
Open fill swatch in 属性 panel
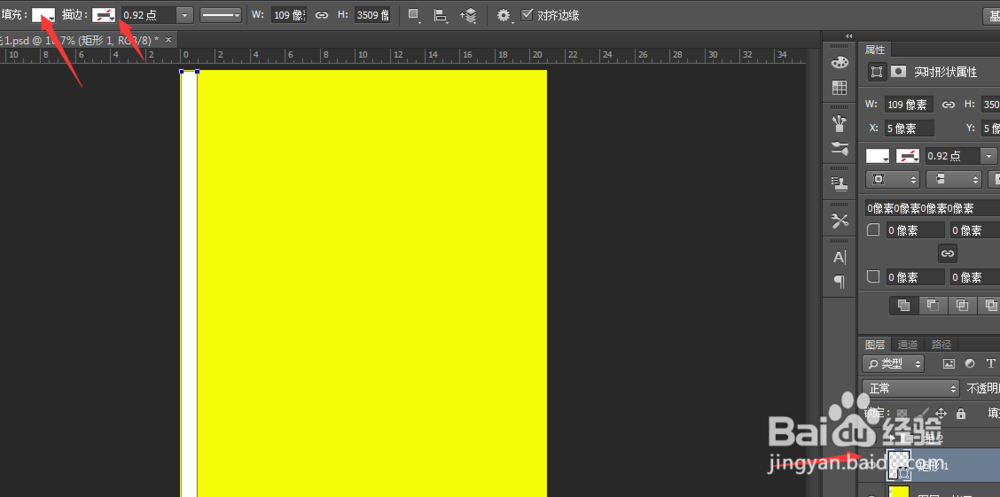878,156
